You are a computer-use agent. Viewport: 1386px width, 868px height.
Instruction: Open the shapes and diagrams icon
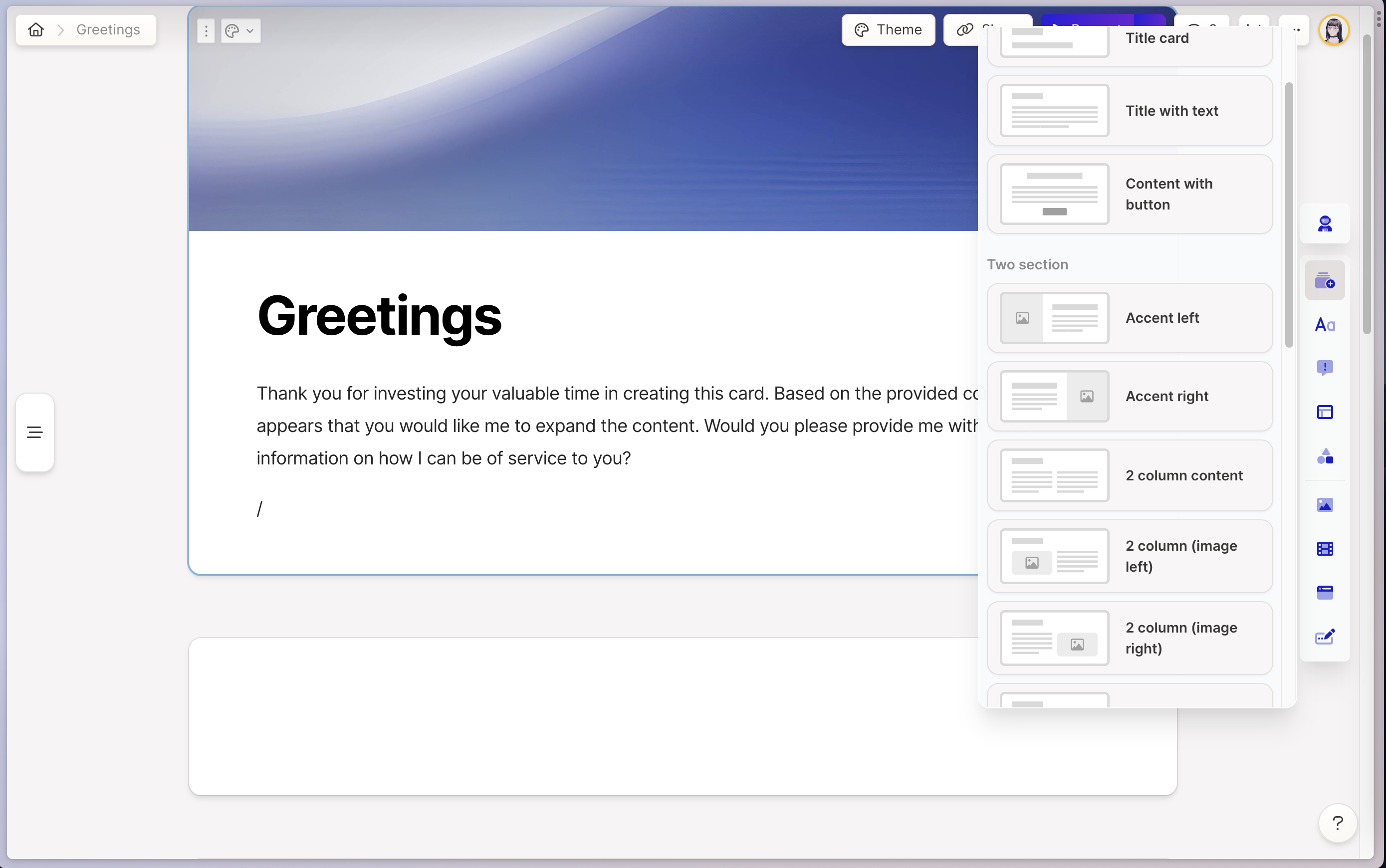point(1325,456)
